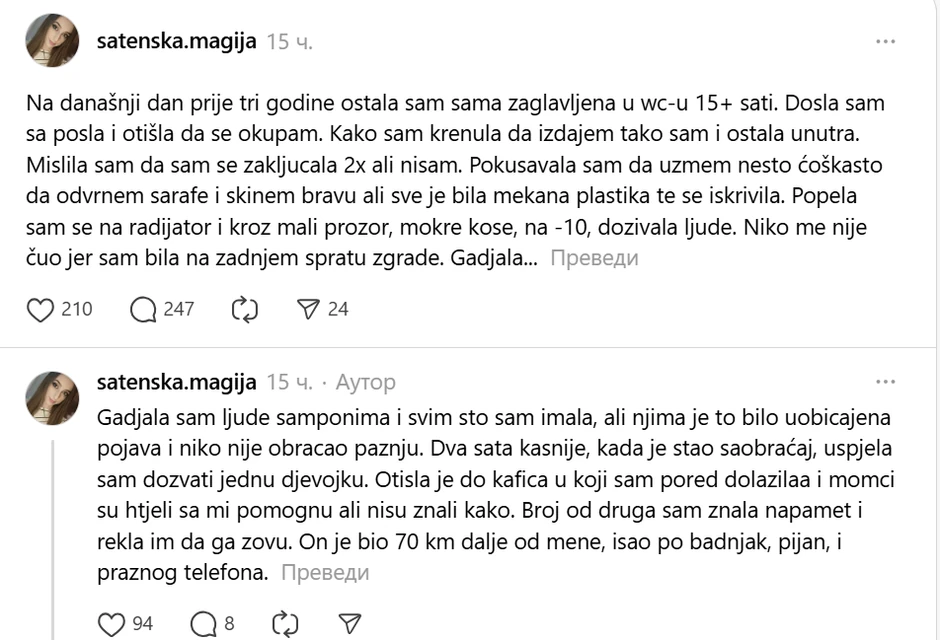940x640 pixels.
Task: Translate the first post with Преведи
Action: [594, 258]
